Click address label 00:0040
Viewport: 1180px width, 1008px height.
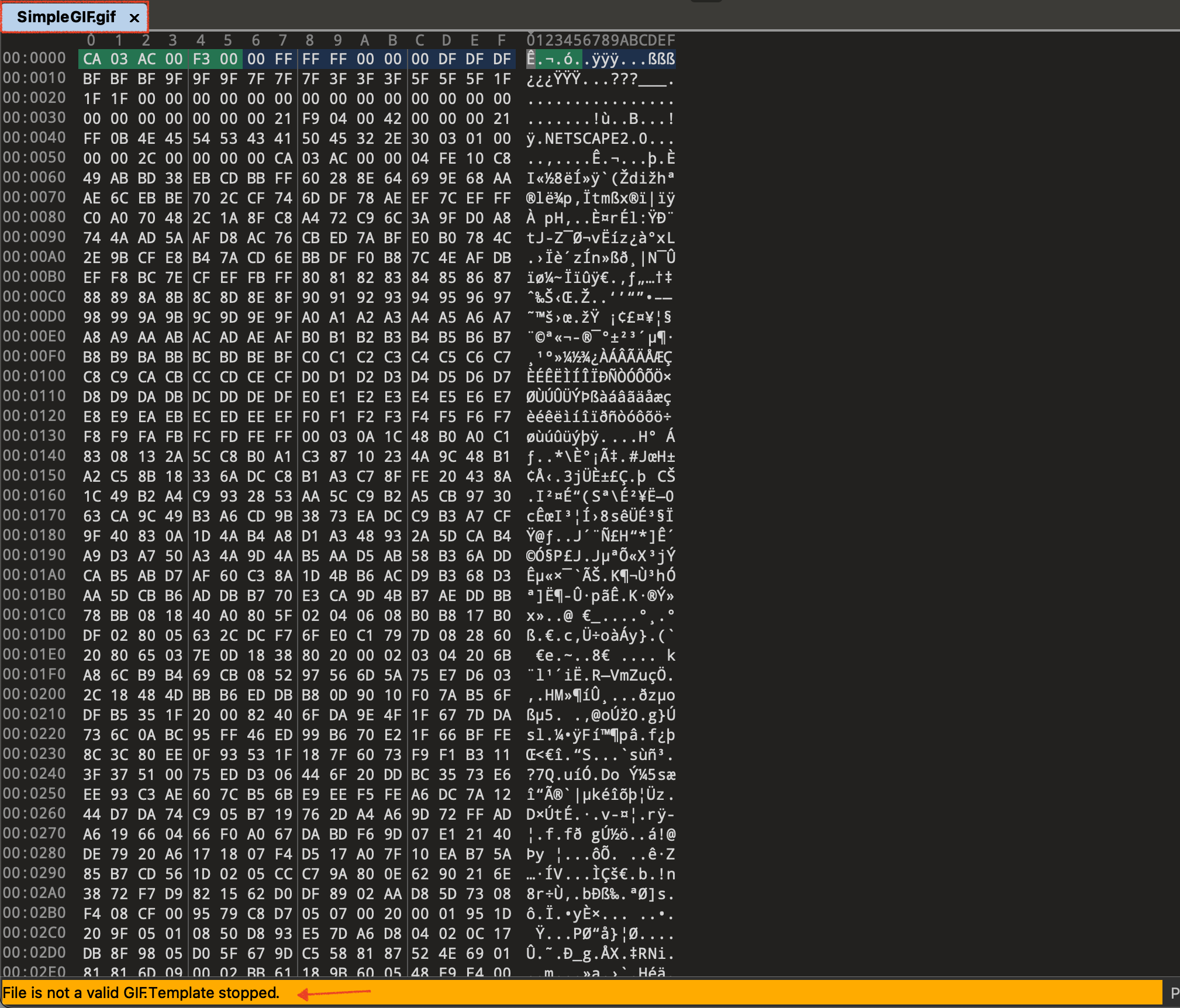coord(34,138)
